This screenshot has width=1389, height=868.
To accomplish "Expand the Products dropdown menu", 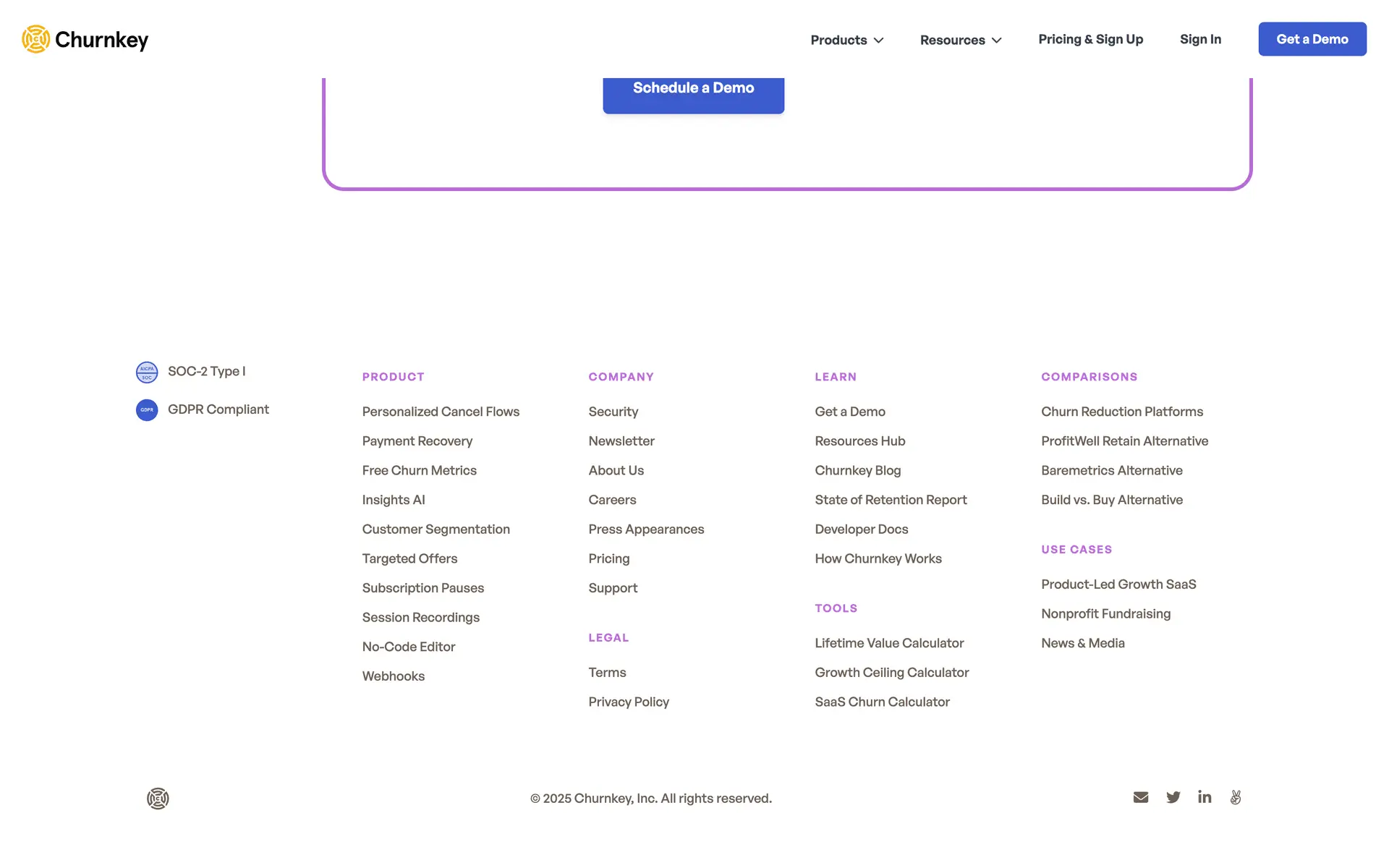I will tap(846, 40).
